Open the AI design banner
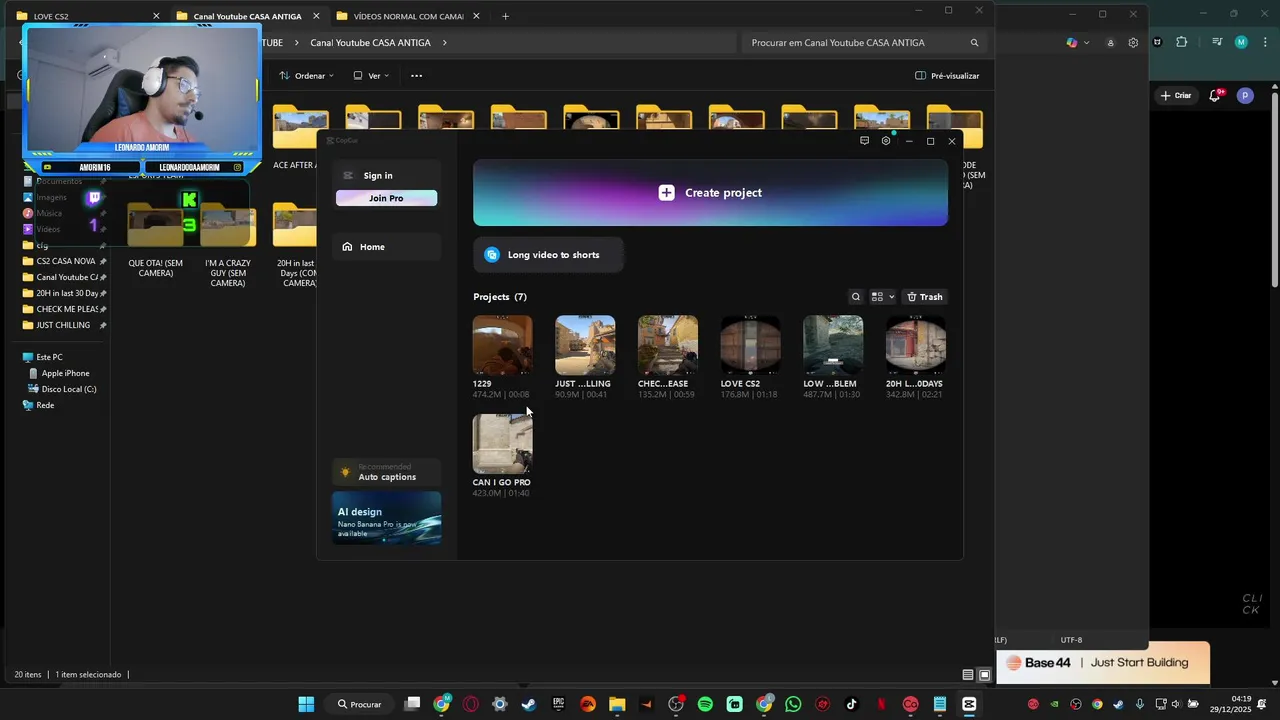Viewport: 1280px width, 720px height. [386, 517]
